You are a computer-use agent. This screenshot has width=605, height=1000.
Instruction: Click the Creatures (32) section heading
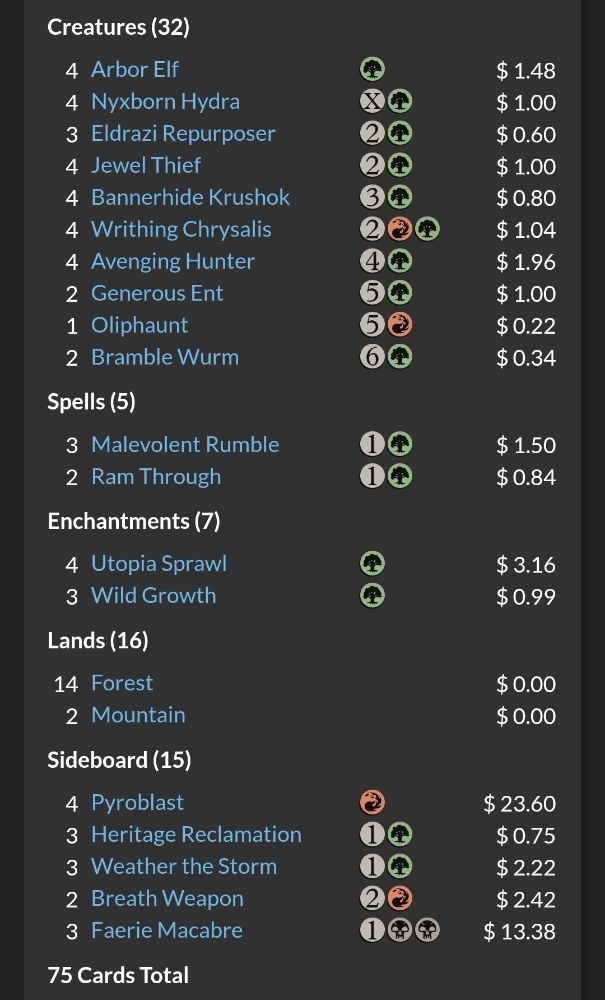[x=118, y=27]
